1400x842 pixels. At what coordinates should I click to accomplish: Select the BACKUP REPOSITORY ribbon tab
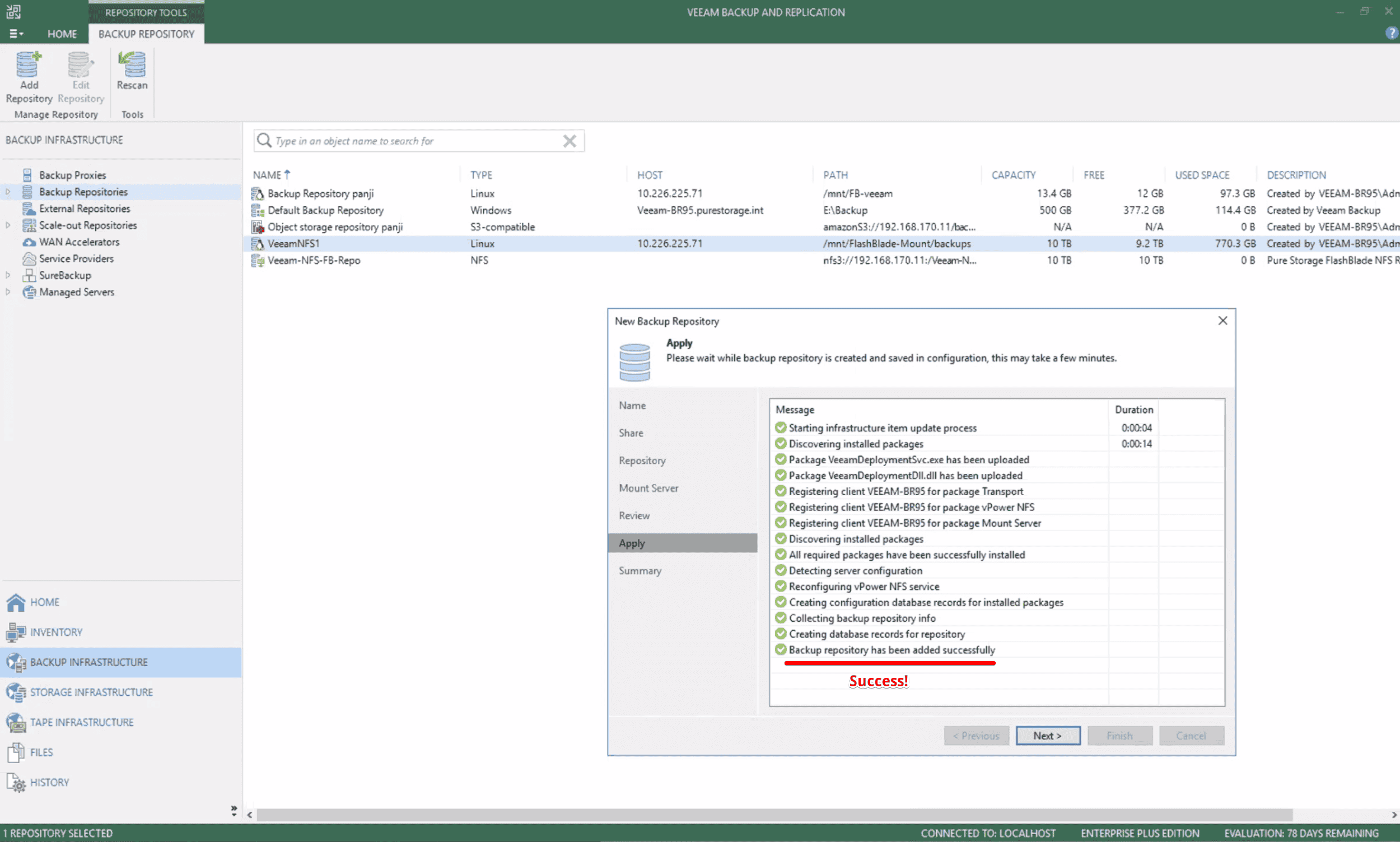(x=146, y=34)
